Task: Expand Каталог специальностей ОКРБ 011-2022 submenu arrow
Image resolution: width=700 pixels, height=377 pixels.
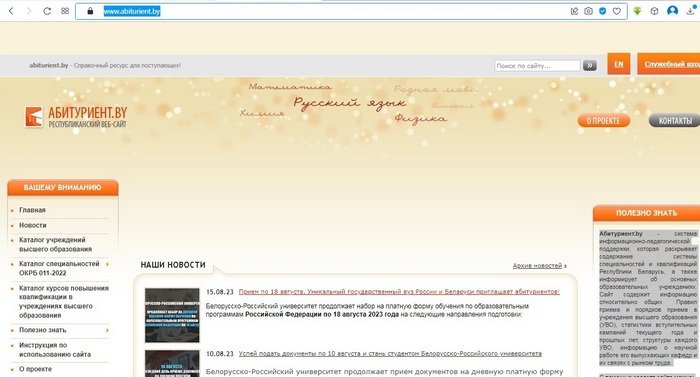Action: click(x=107, y=264)
